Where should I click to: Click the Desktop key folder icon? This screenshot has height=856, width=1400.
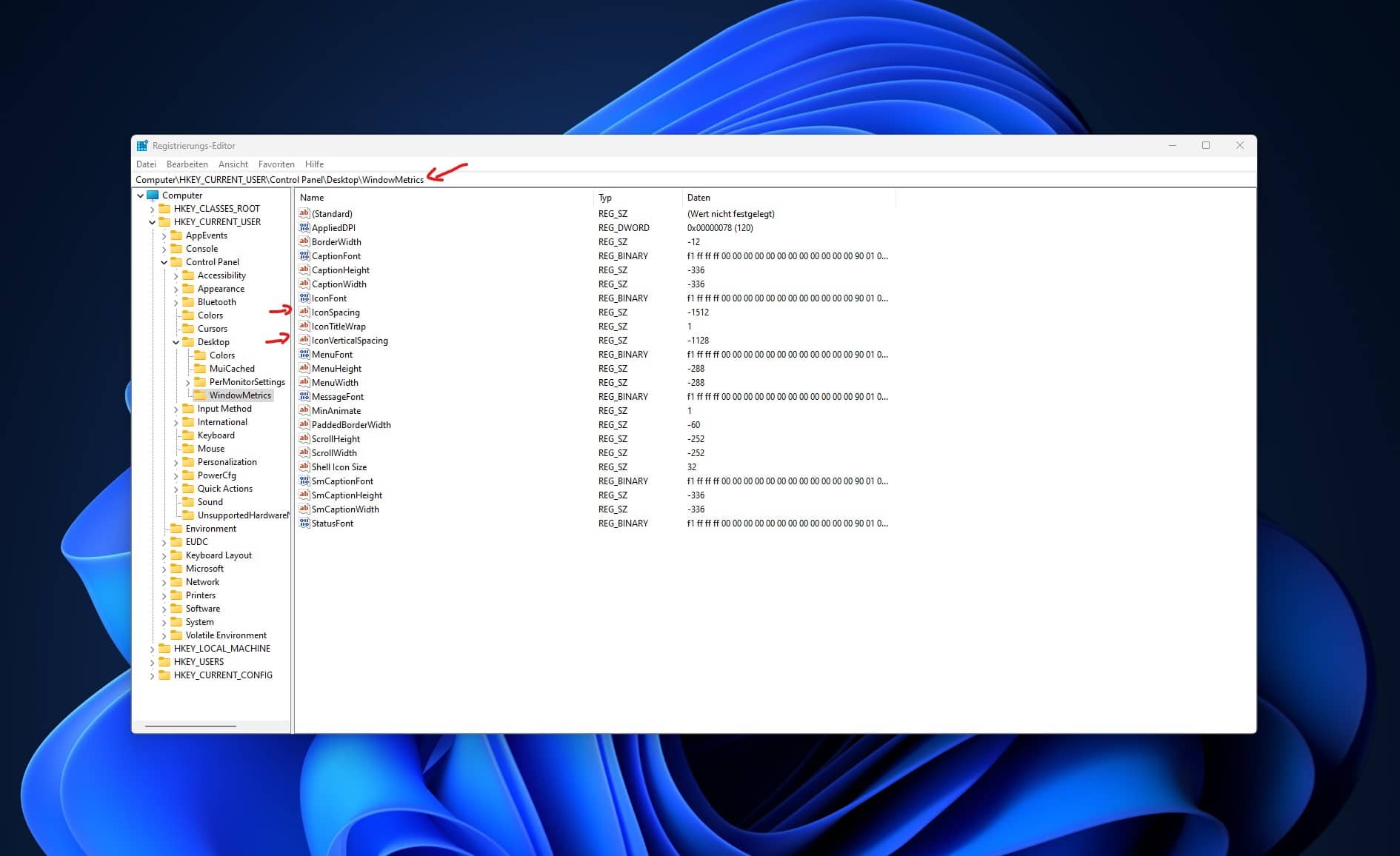(188, 342)
